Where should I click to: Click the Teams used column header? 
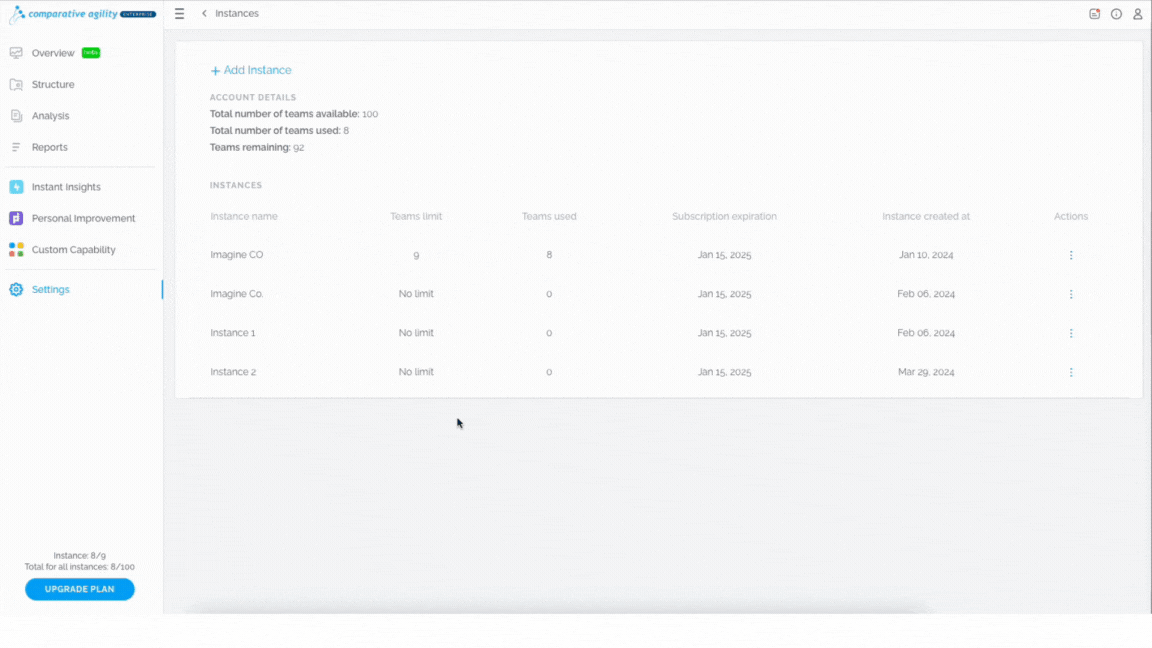click(549, 217)
